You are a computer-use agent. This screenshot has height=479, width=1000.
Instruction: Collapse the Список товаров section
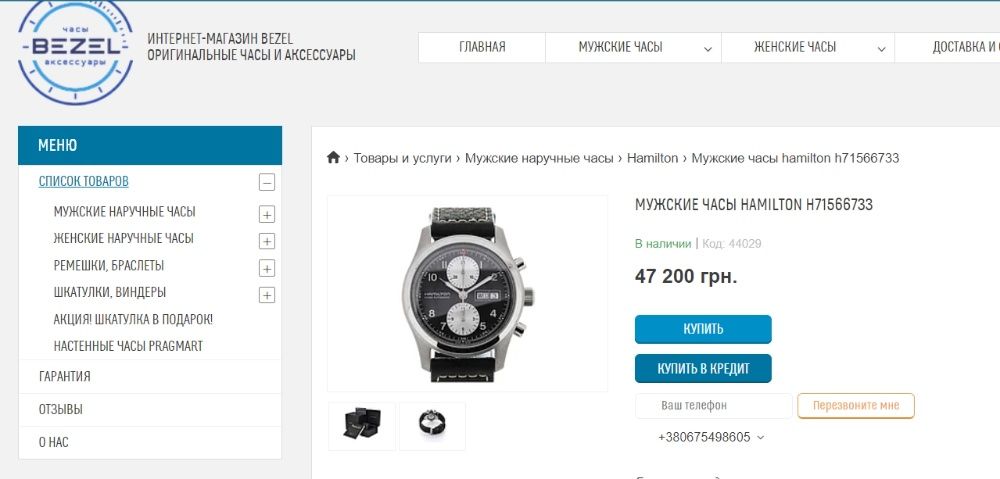(267, 182)
